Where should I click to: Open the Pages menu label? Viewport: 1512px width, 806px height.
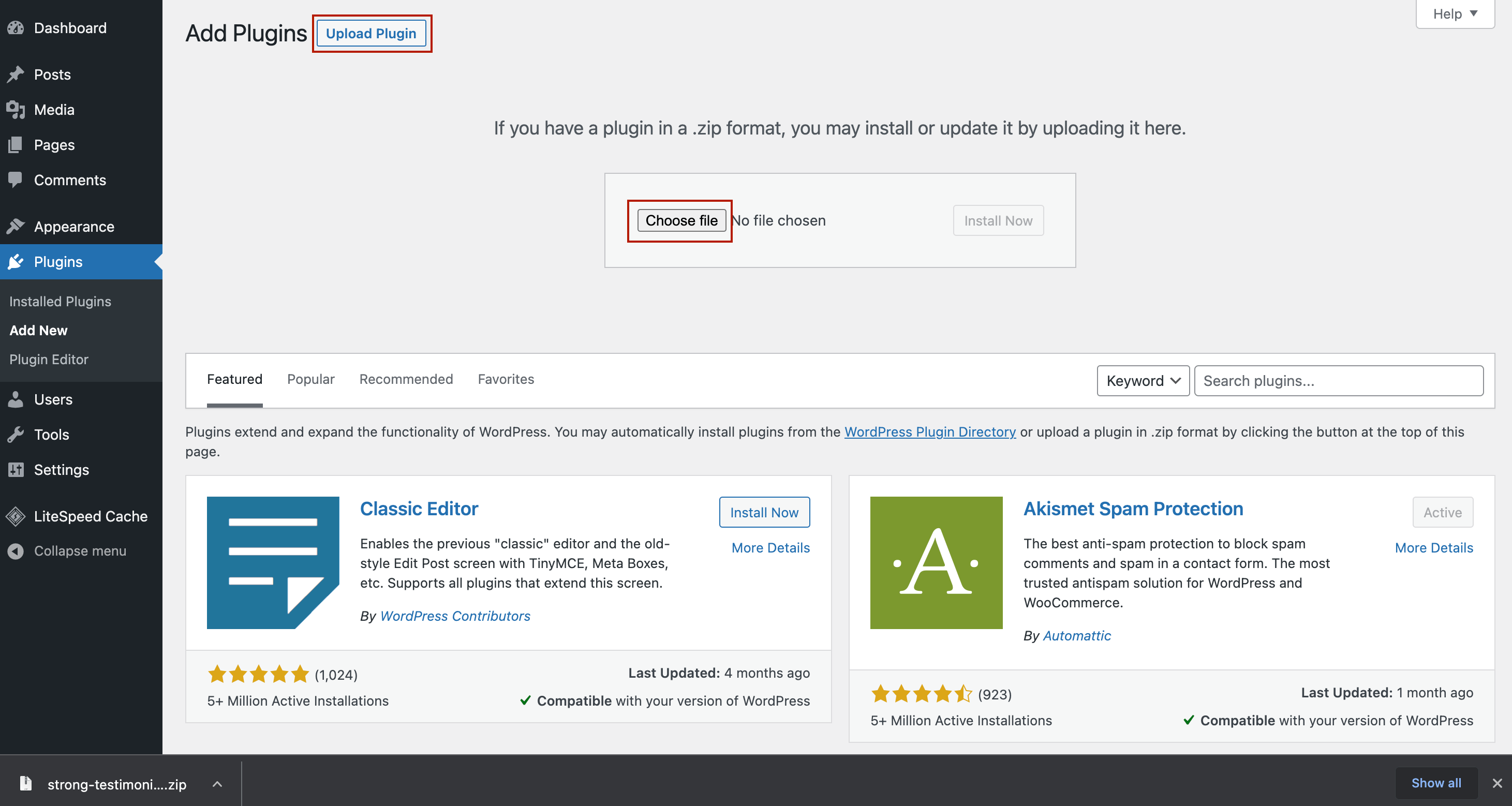point(54,145)
